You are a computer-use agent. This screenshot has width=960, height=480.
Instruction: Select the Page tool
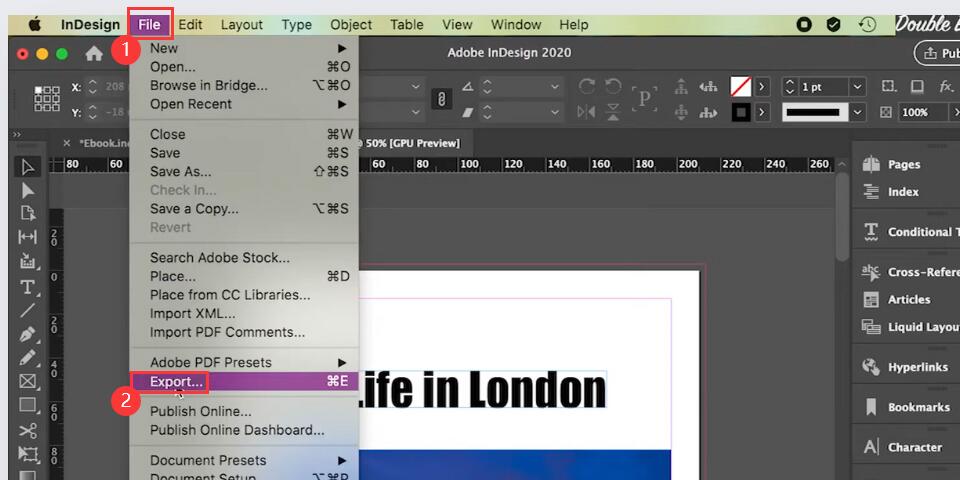pyautogui.click(x=28, y=213)
